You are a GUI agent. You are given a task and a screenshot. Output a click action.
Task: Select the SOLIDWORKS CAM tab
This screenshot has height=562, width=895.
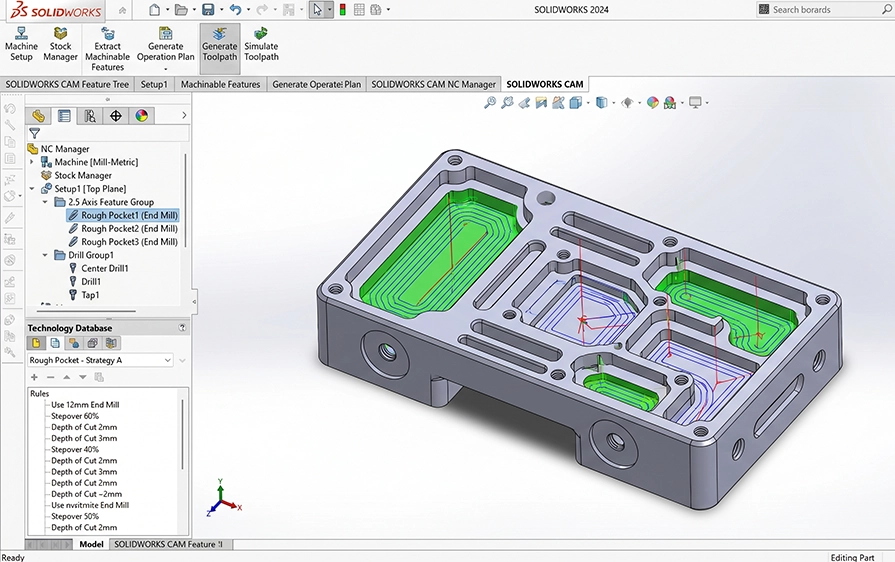(x=545, y=84)
